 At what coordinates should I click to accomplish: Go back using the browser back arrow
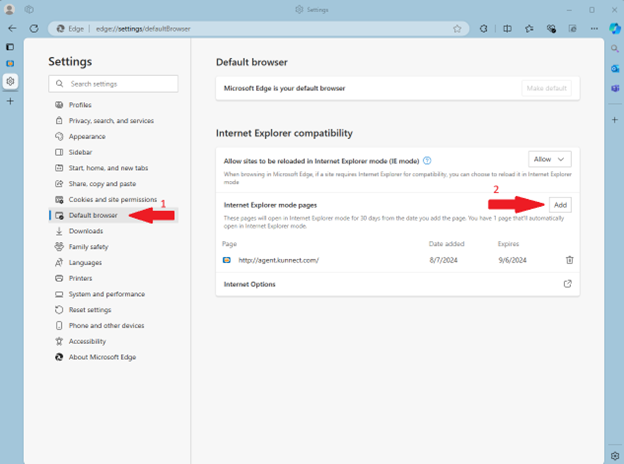[x=11, y=29]
